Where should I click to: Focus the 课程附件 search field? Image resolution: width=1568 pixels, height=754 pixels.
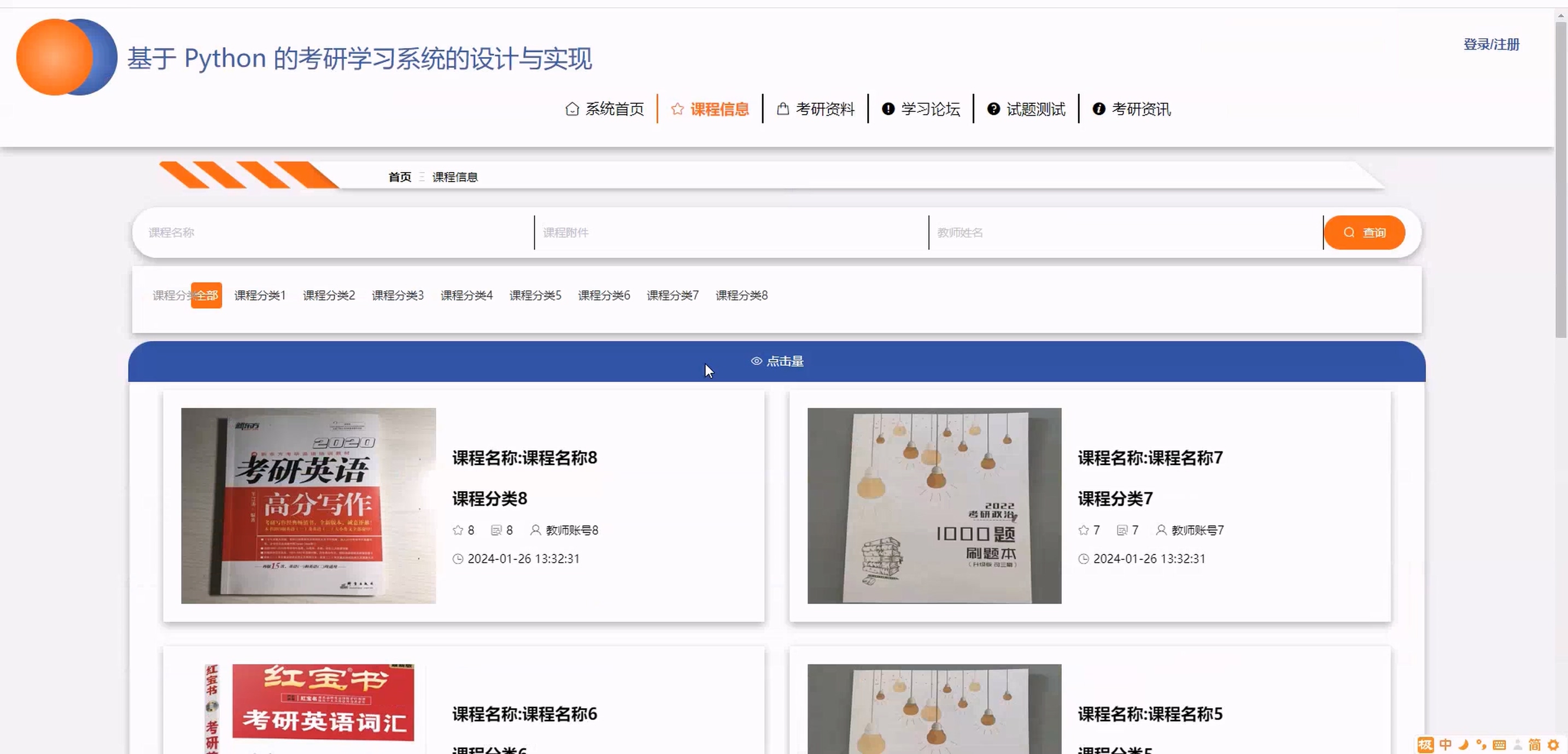click(x=730, y=232)
